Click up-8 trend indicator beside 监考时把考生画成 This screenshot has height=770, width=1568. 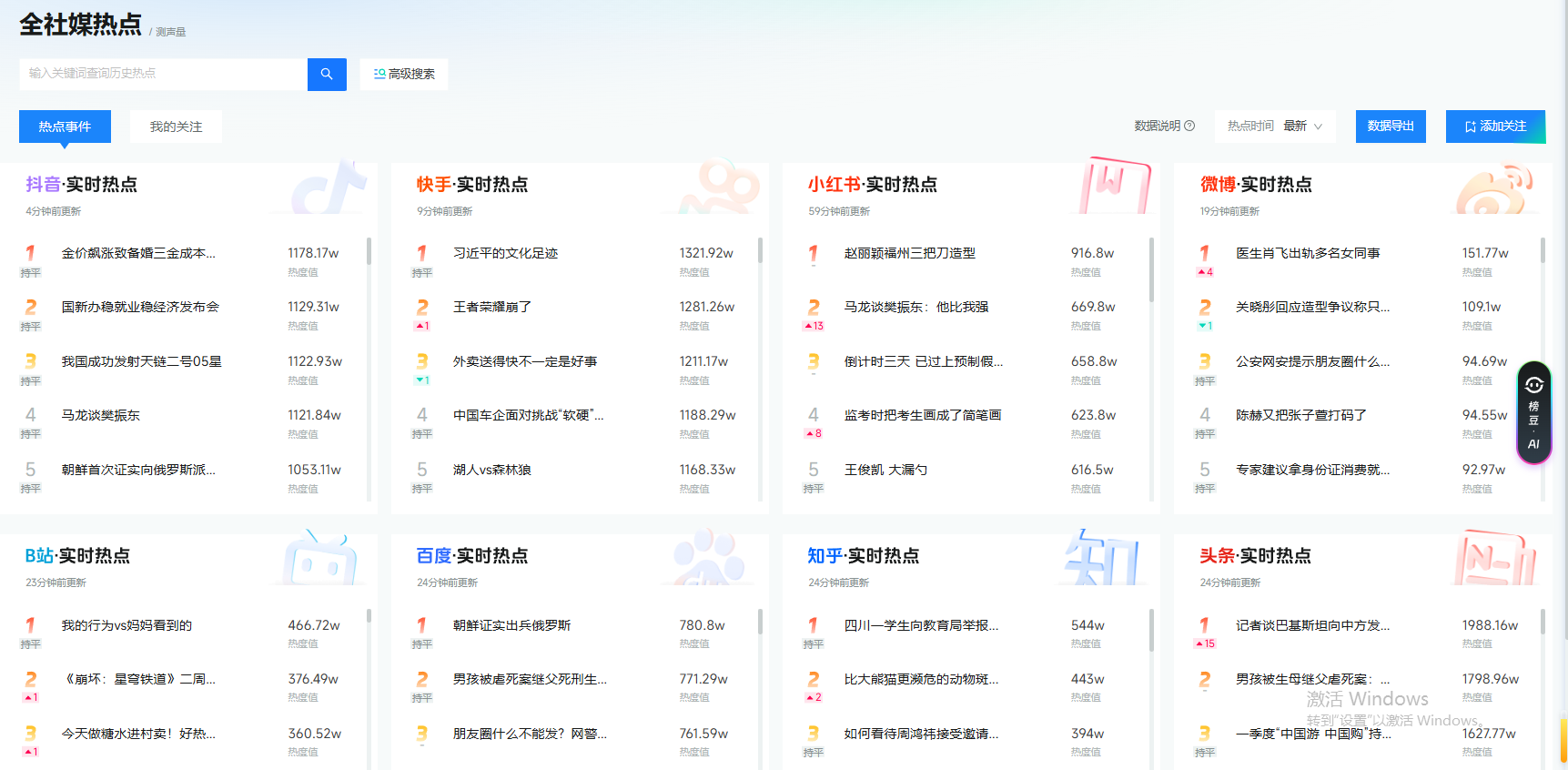[814, 434]
